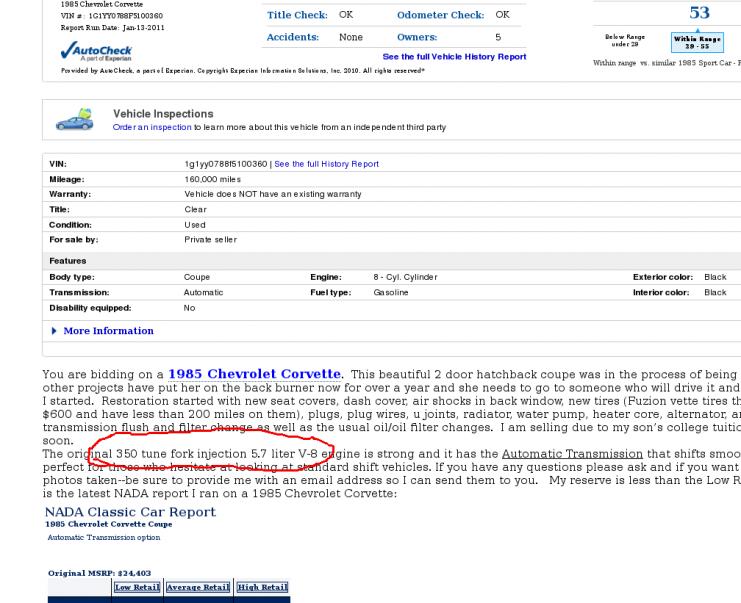Click the 1985 Chevrolet Corvette Coupe subtitle
The height and width of the screenshot is (603, 741).
[x=109, y=524]
